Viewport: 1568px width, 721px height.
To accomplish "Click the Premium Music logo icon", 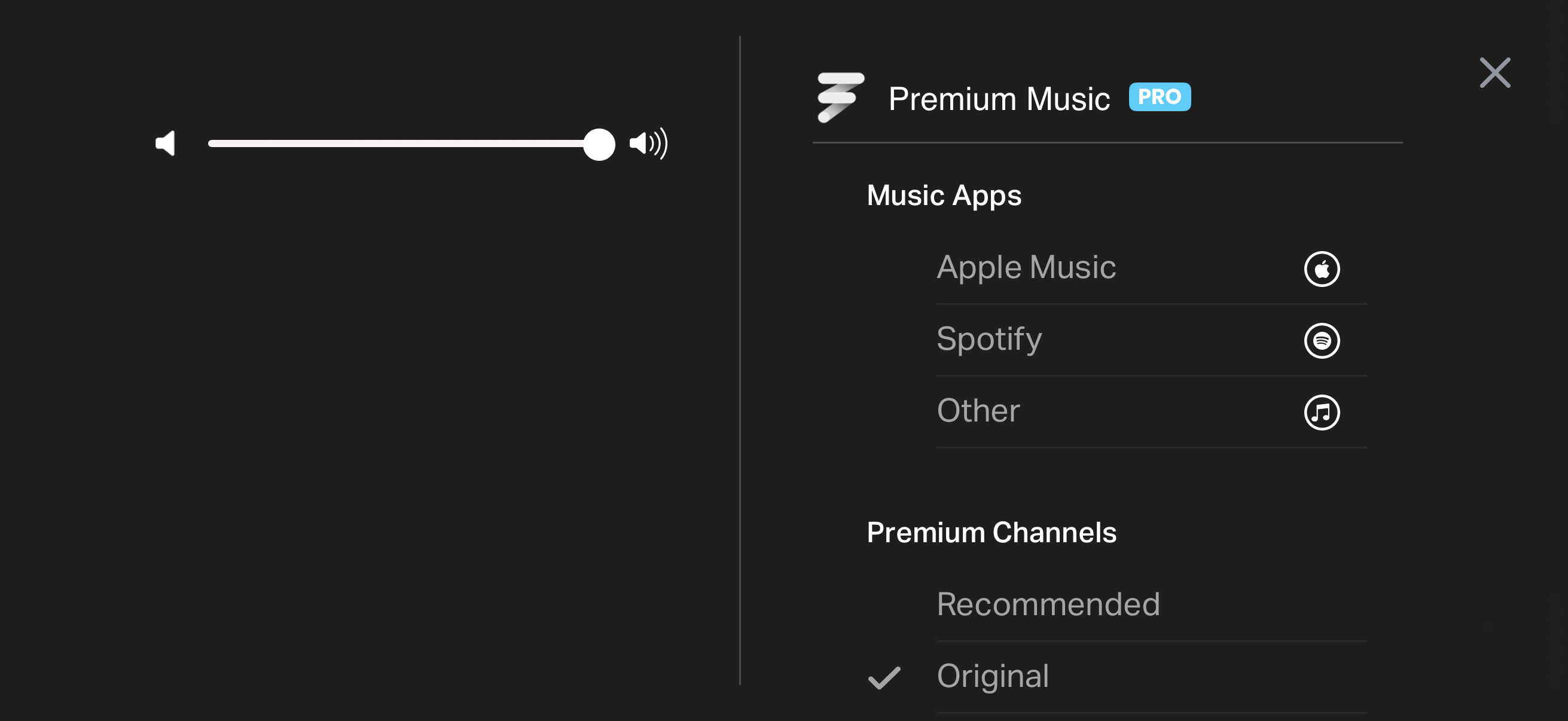I will tap(840, 97).
